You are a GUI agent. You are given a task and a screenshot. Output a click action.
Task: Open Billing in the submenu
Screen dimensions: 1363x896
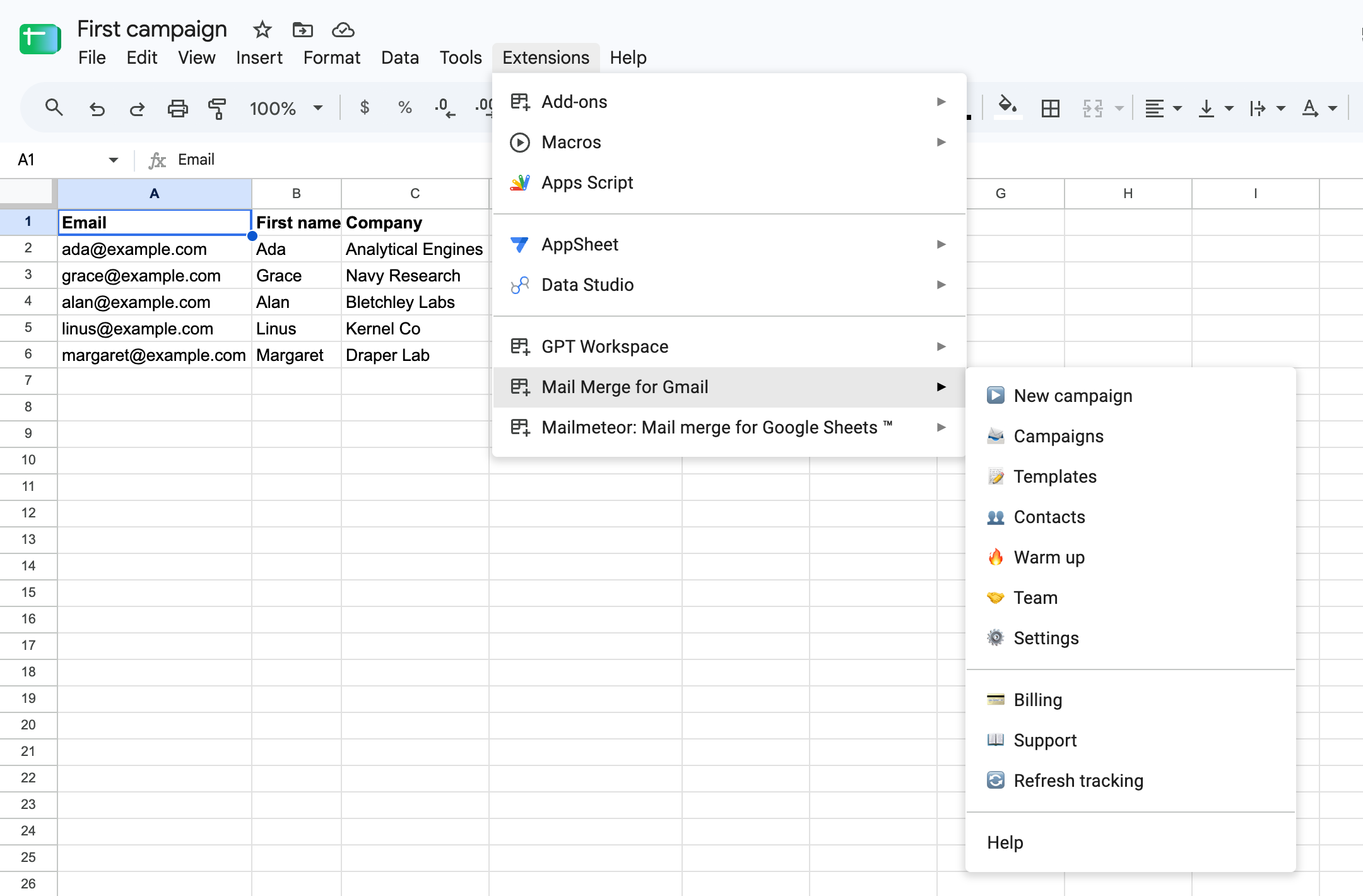(1130, 700)
